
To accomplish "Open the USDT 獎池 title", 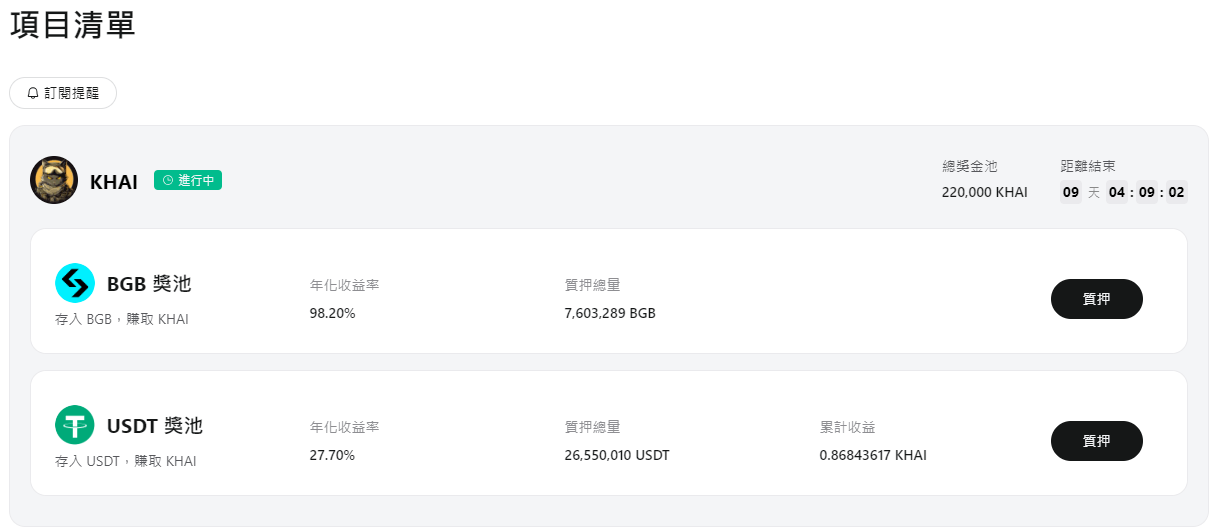I will [155, 426].
